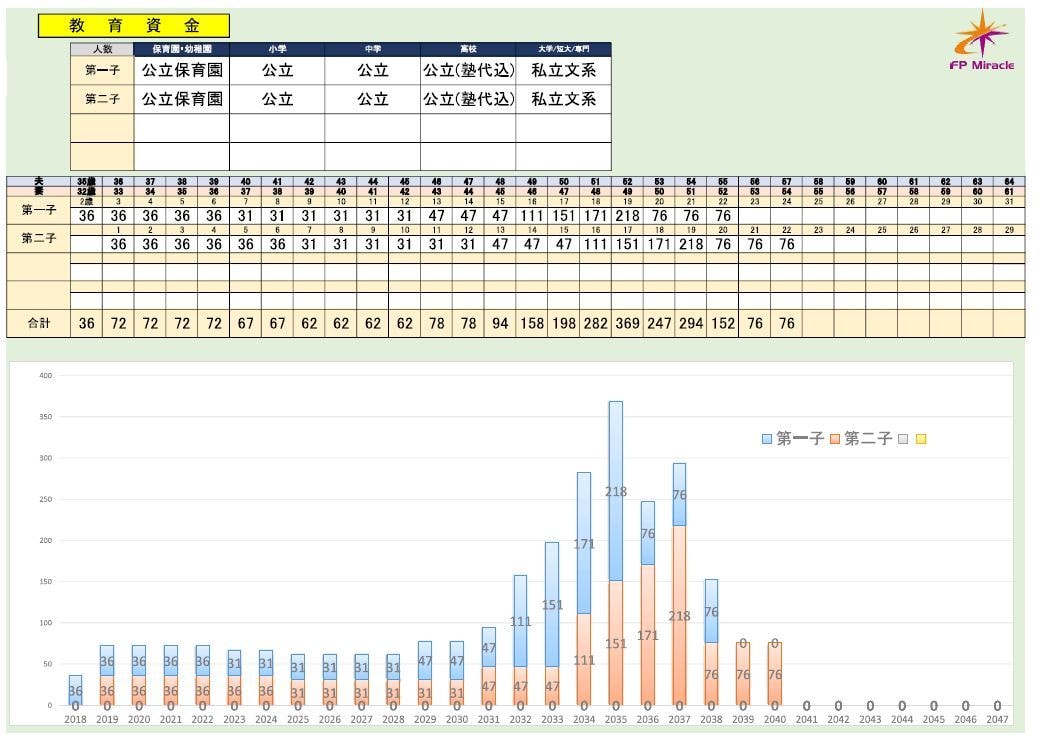Click the 294 cell in the 合計 row
Image resolution: width=1056 pixels, height=747 pixels.
pyautogui.click(x=691, y=323)
